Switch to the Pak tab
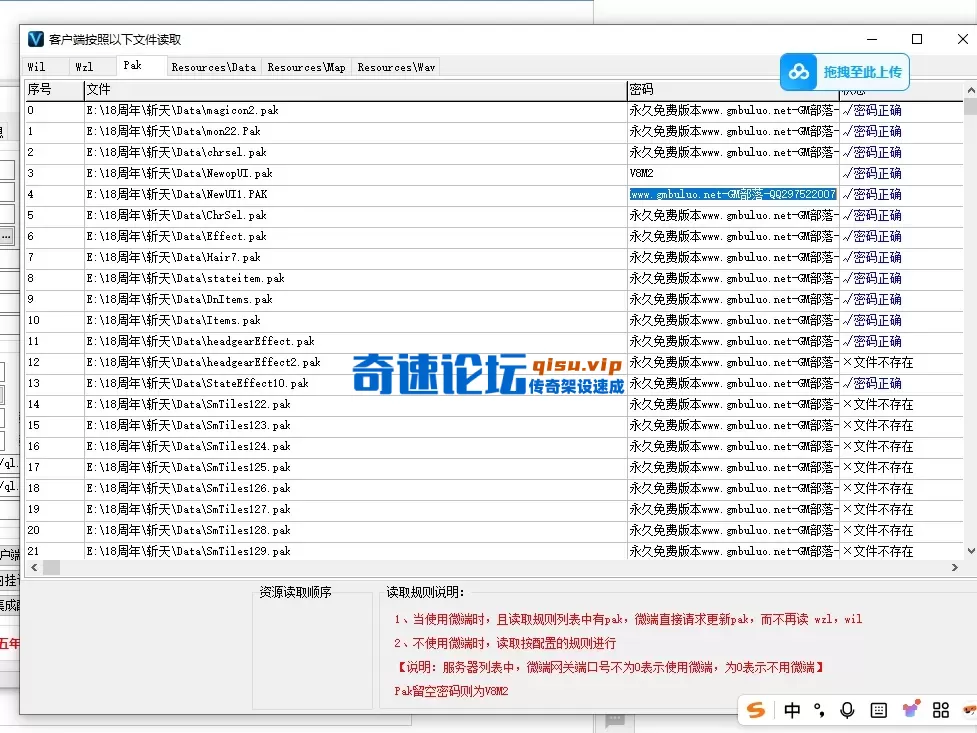This screenshot has width=977, height=733. [140, 67]
